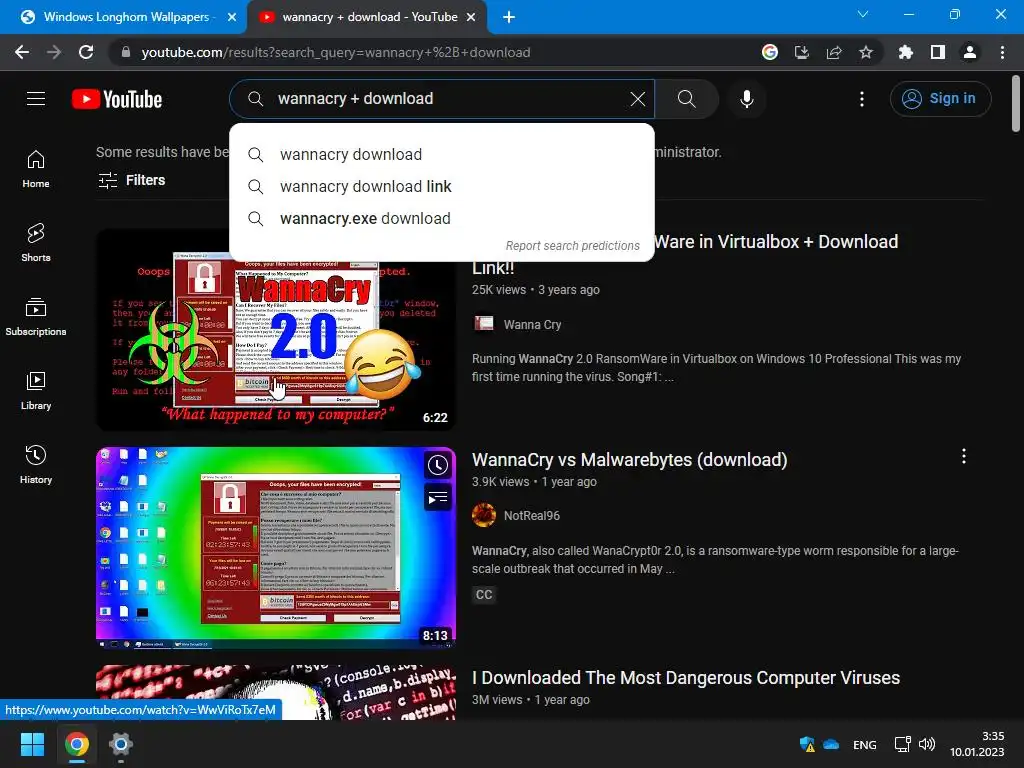Go back in Chrome
This screenshot has height=768, width=1024.
point(22,52)
